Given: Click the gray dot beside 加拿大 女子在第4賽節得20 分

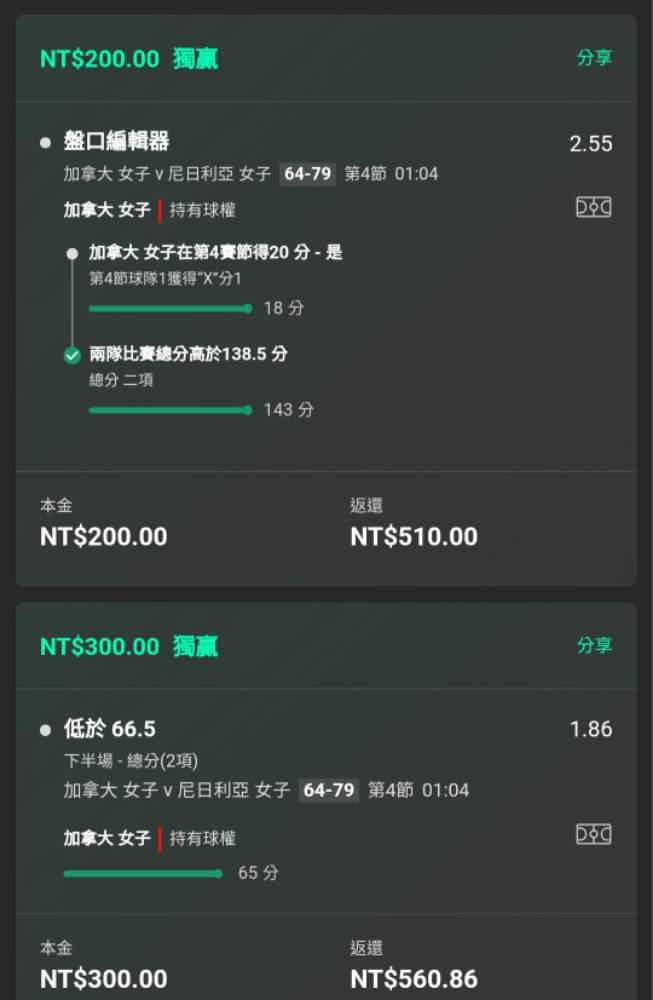Looking at the screenshot, I should click(72, 254).
